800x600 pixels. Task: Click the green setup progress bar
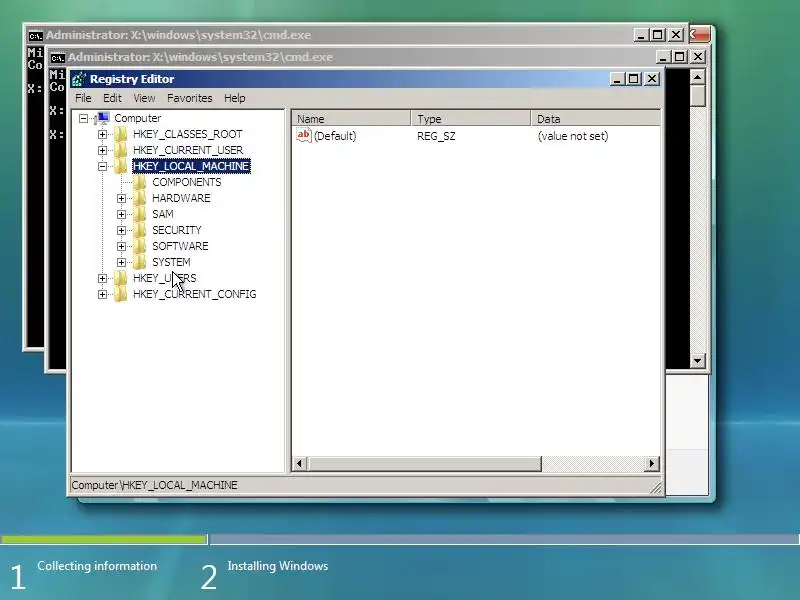104,539
